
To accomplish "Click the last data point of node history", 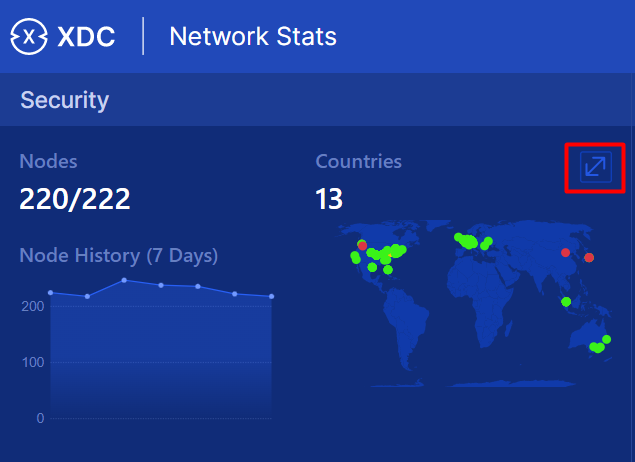I will click(271, 296).
